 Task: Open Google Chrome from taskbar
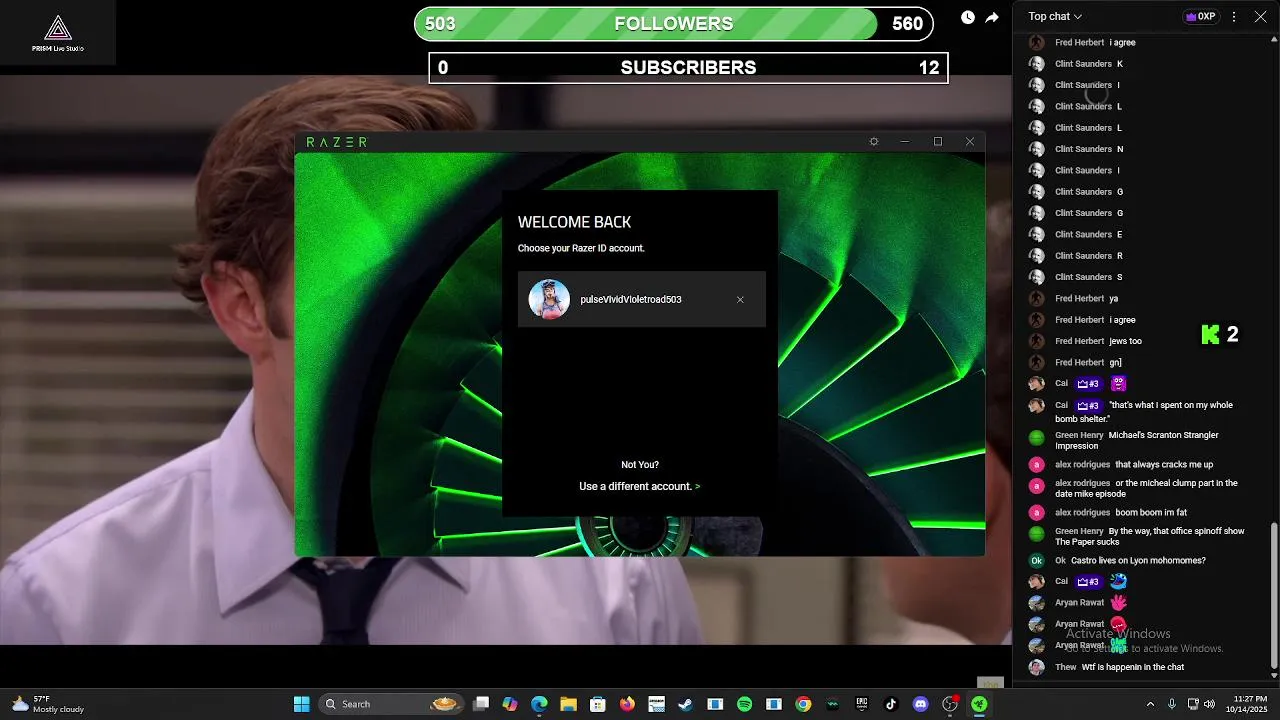click(803, 704)
